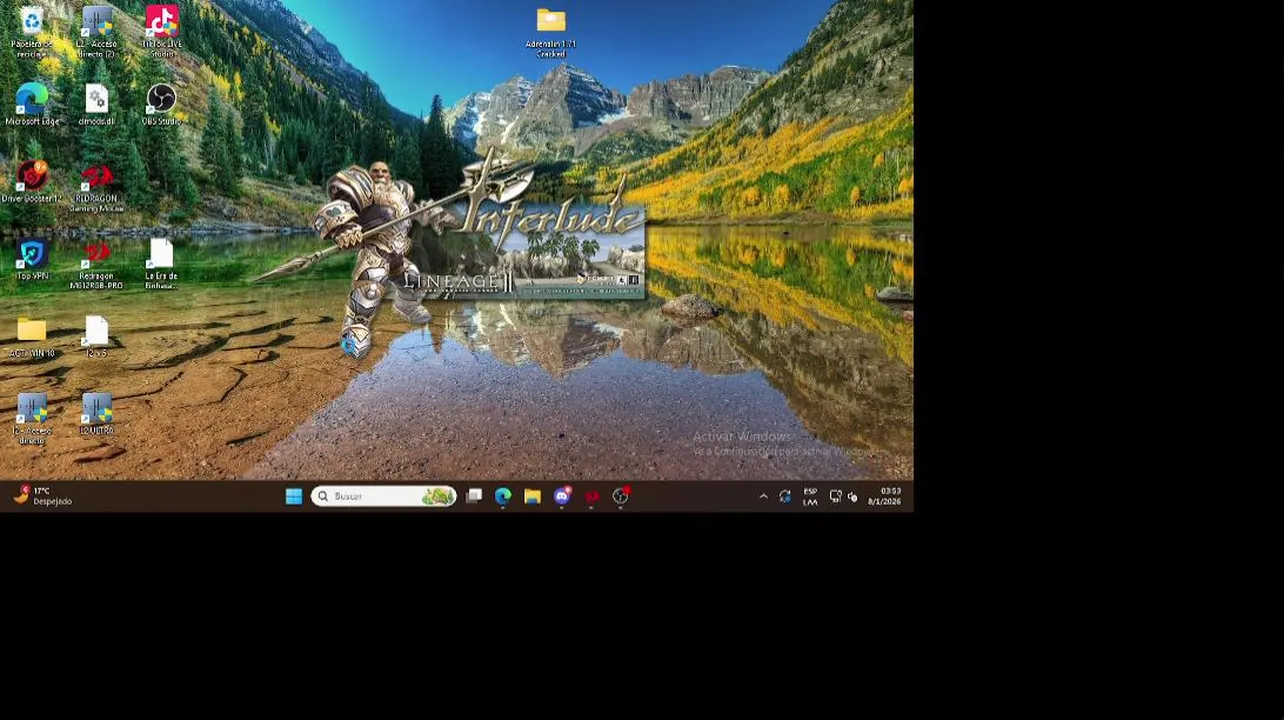Screen dimensions: 1284x720
Task: Open Microsoft Edge desktop shortcut
Action: 32,106
